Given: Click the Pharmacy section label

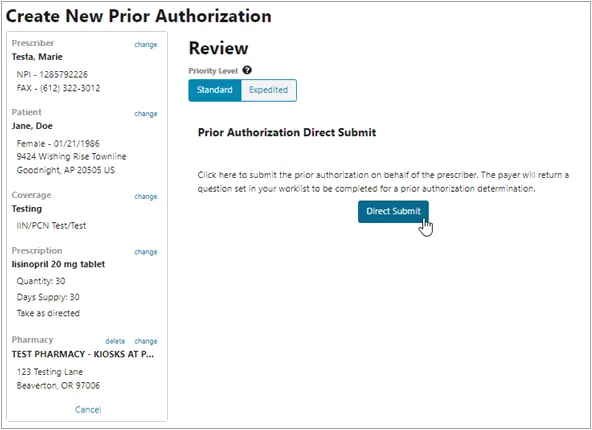Looking at the screenshot, I should (32, 340).
